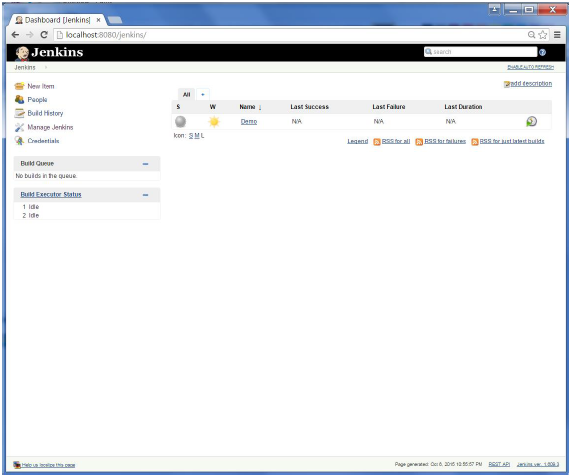Click the Manage Jenkins tools icon

click(19, 127)
